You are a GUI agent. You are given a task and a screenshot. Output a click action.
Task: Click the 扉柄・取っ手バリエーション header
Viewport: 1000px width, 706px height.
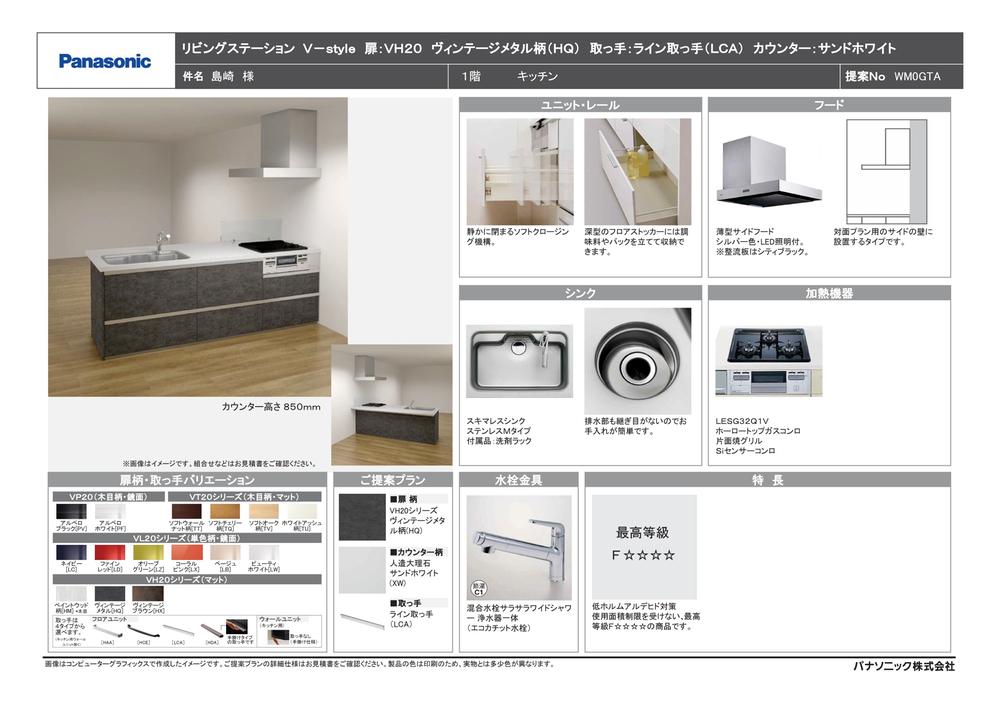188,480
